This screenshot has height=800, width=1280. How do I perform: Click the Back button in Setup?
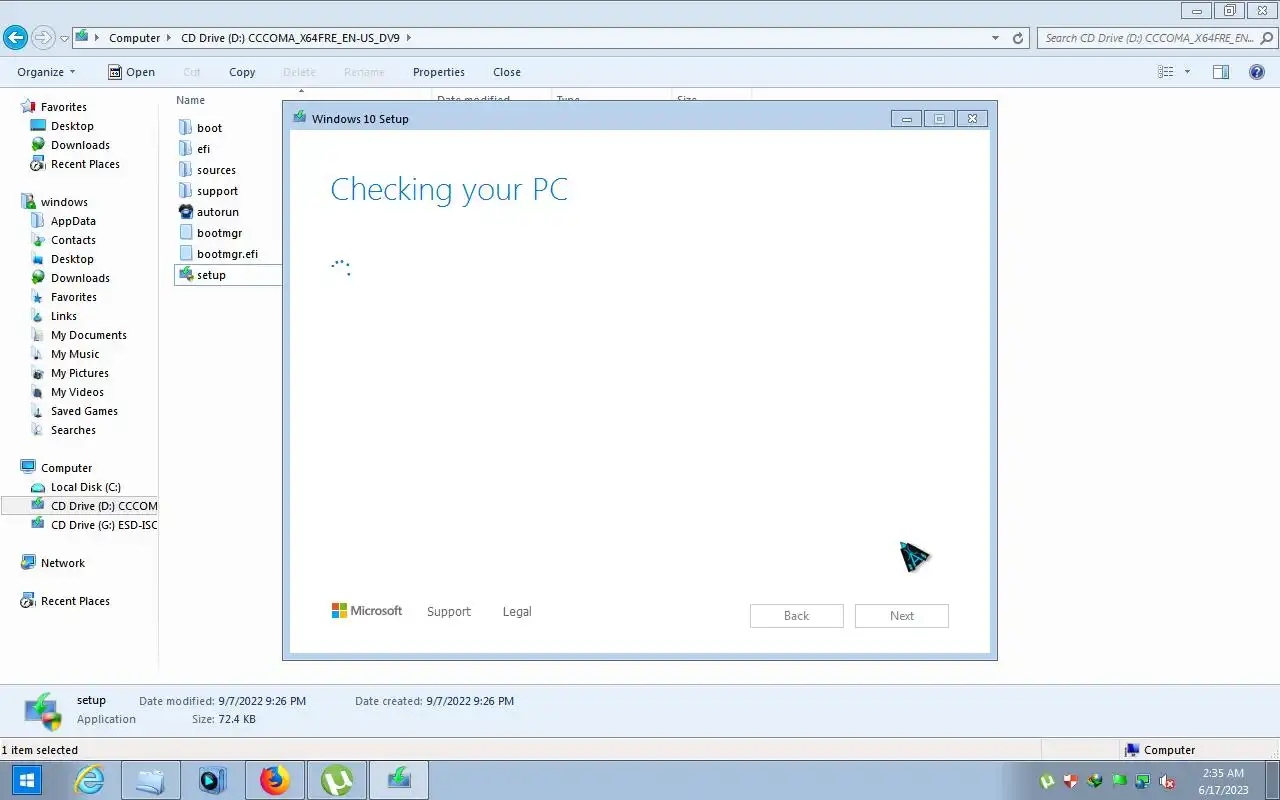(797, 615)
